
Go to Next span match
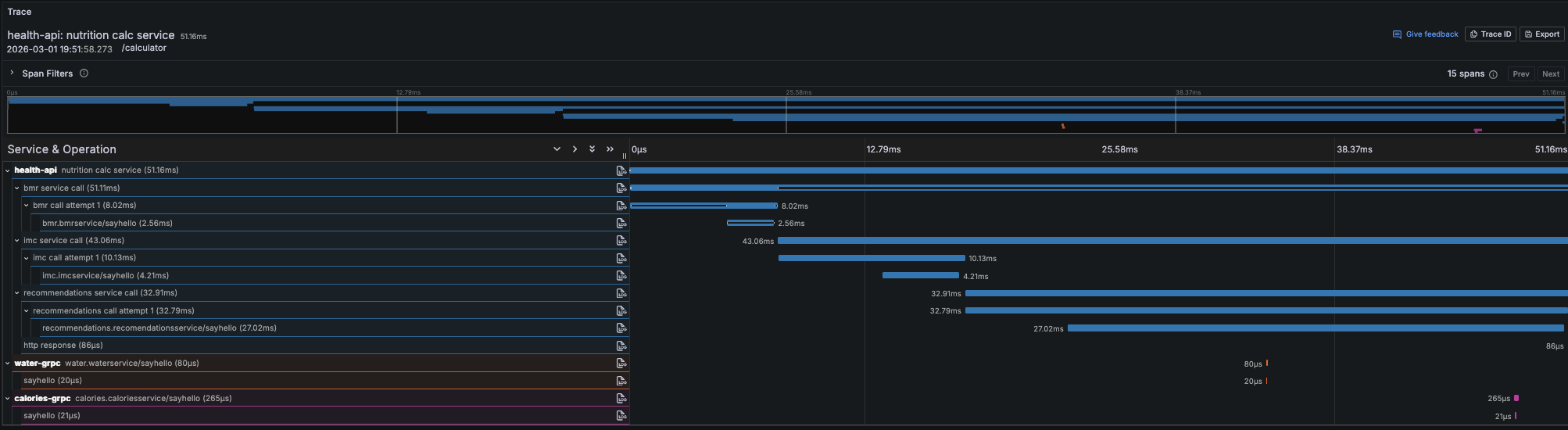(x=1550, y=74)
